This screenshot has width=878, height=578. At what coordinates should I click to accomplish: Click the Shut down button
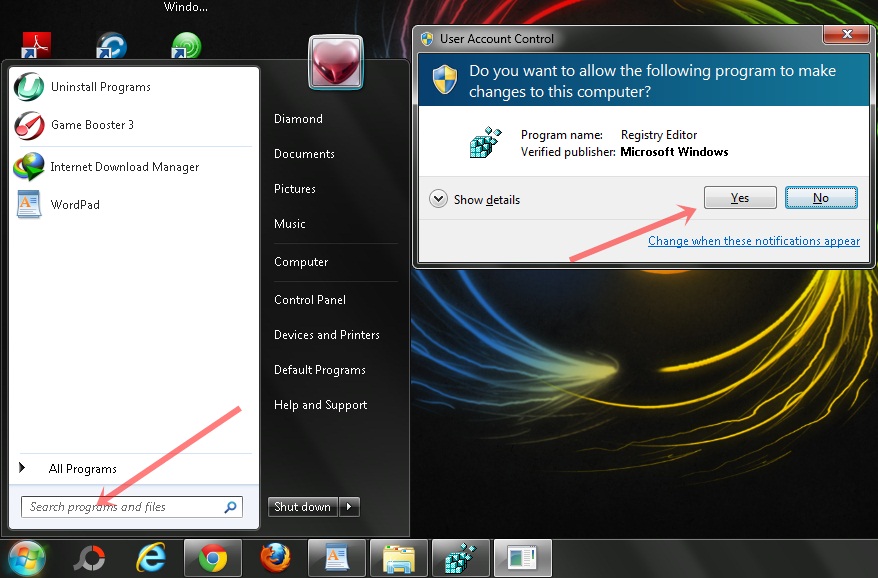point(302,507)
